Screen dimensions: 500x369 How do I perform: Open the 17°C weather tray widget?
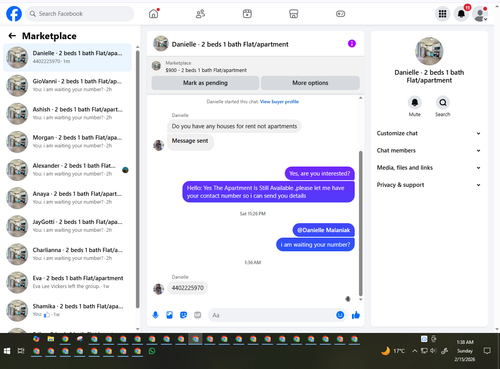pos(393,351)
